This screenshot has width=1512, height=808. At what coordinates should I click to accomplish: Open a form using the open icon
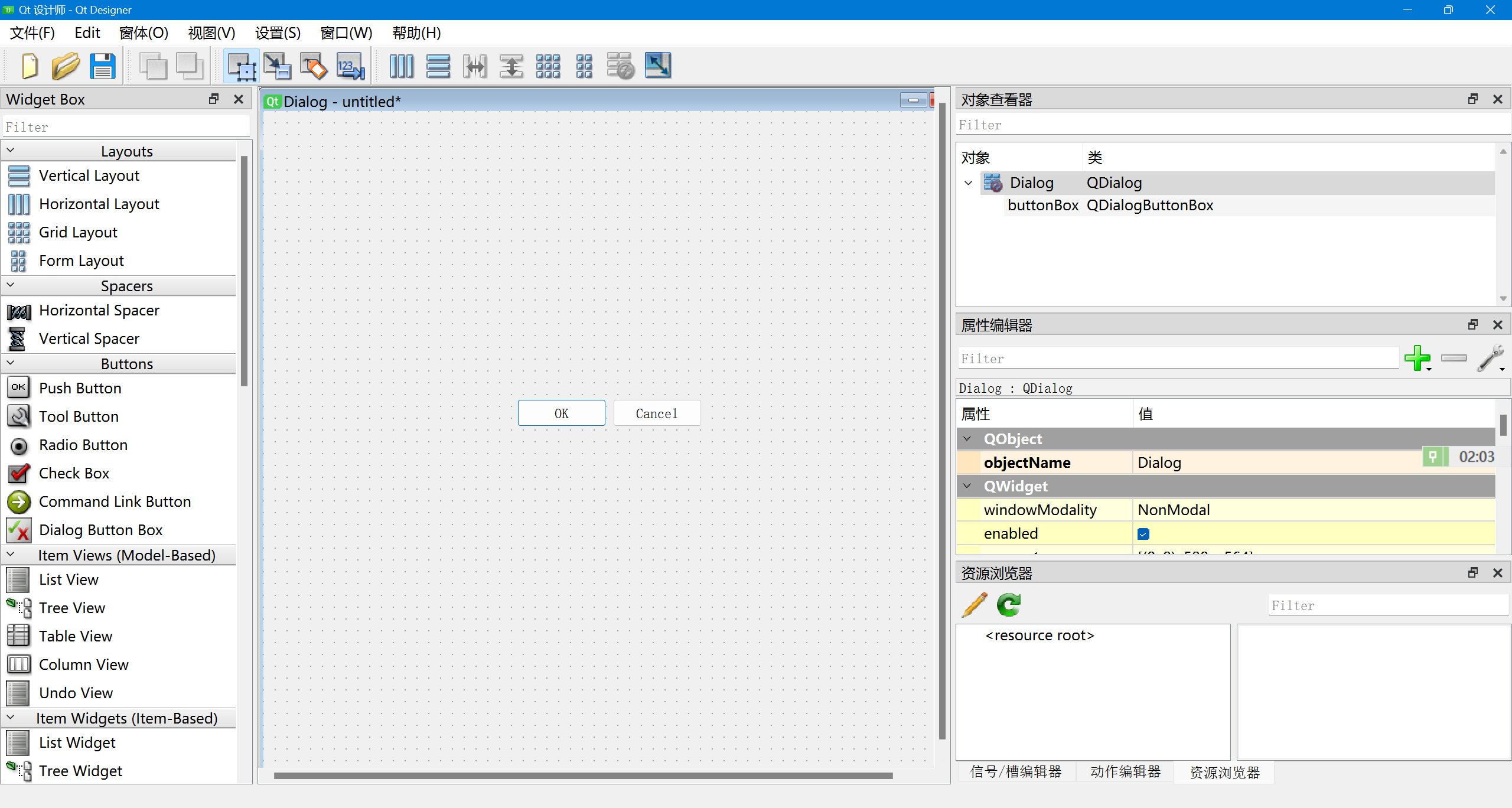pos(66,66)
